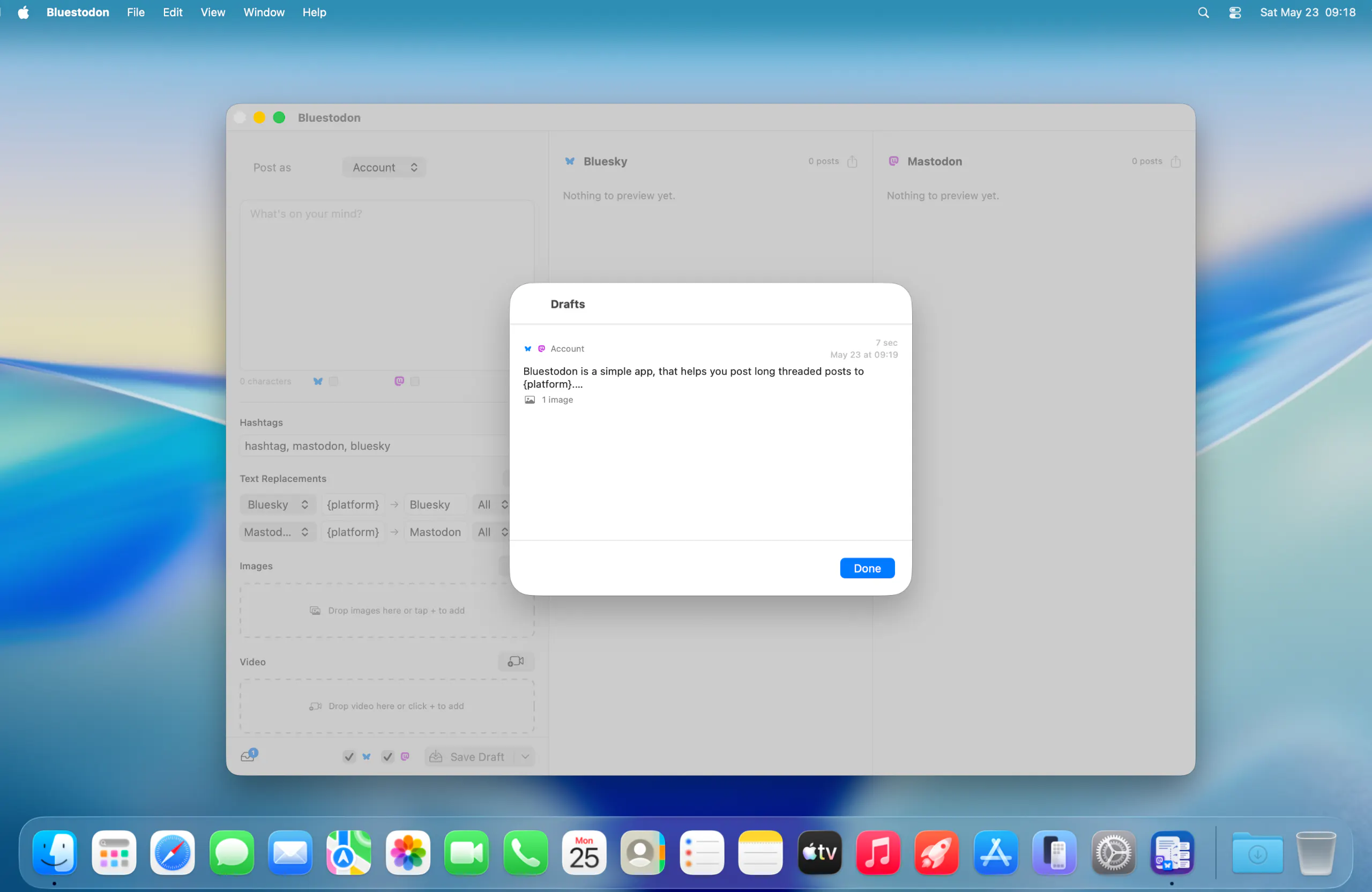
Task: Toggle Mastodon checkbox beside character count
Action: pos(414,381)
